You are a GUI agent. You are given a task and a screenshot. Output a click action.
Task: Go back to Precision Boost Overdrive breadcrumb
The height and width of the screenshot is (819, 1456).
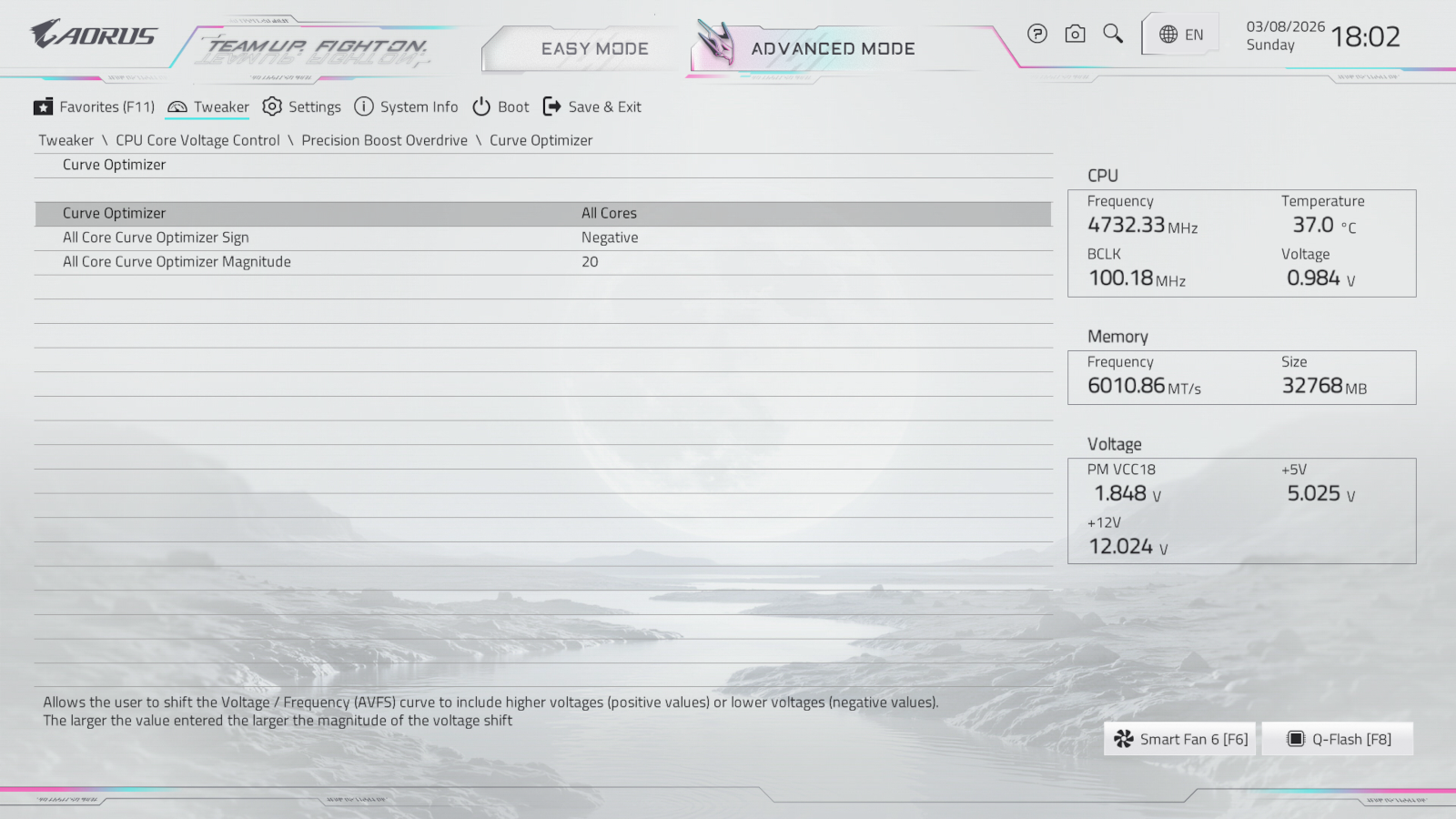(x=384, y=140)
